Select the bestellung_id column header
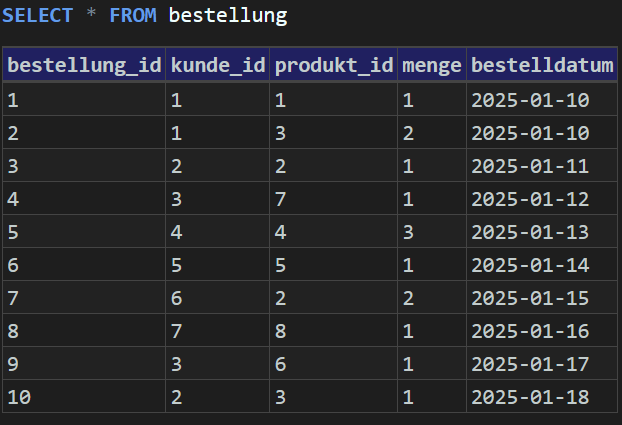Viewport: 622px width, 425px height. point(84,65)
